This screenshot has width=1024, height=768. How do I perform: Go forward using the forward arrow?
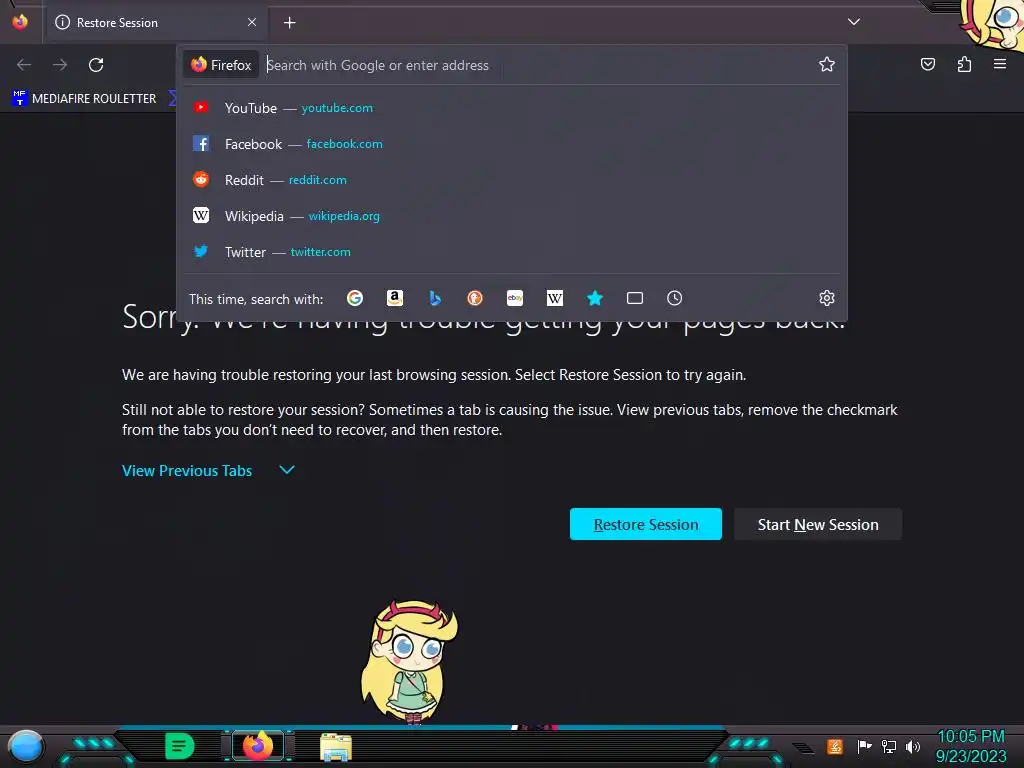pos(60,65)
